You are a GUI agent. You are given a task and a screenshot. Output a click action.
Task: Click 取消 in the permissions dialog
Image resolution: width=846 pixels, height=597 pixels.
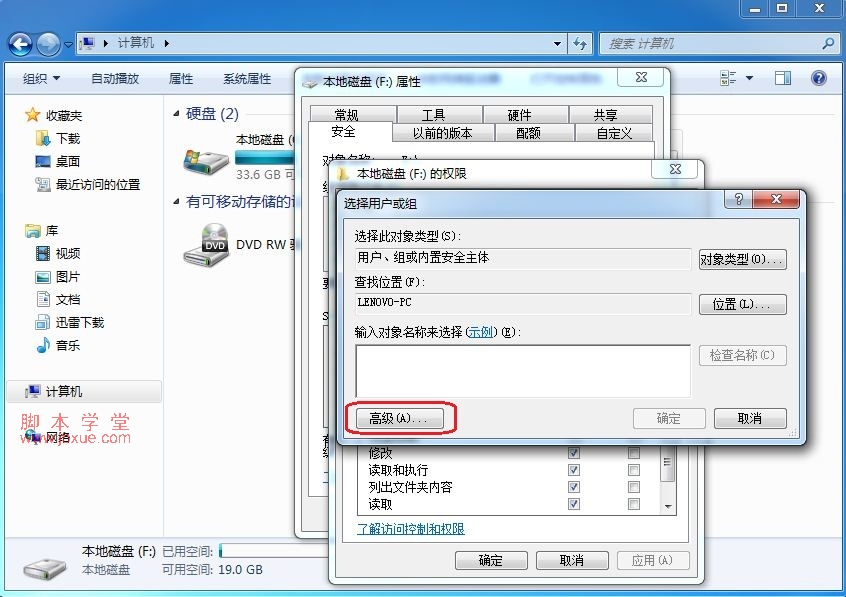pyautogui.click(x=572, y=560)
